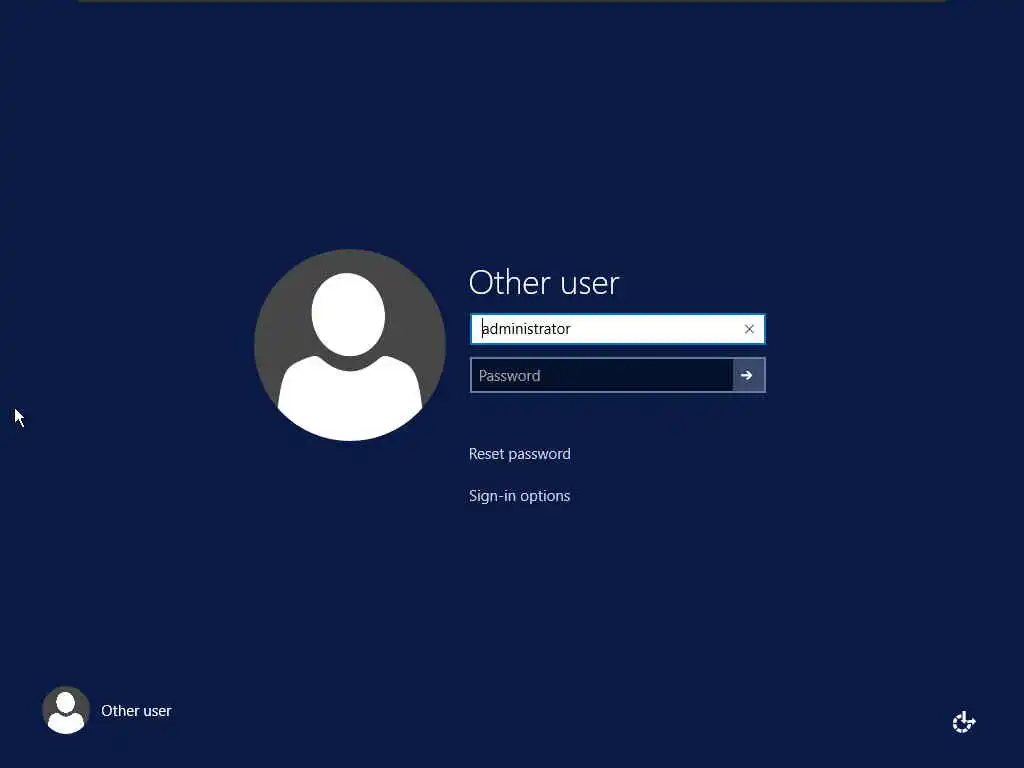The image size is (1024, 768).
Task: Select 'Other user' label in the account list
Action: (x=136, y=711)
